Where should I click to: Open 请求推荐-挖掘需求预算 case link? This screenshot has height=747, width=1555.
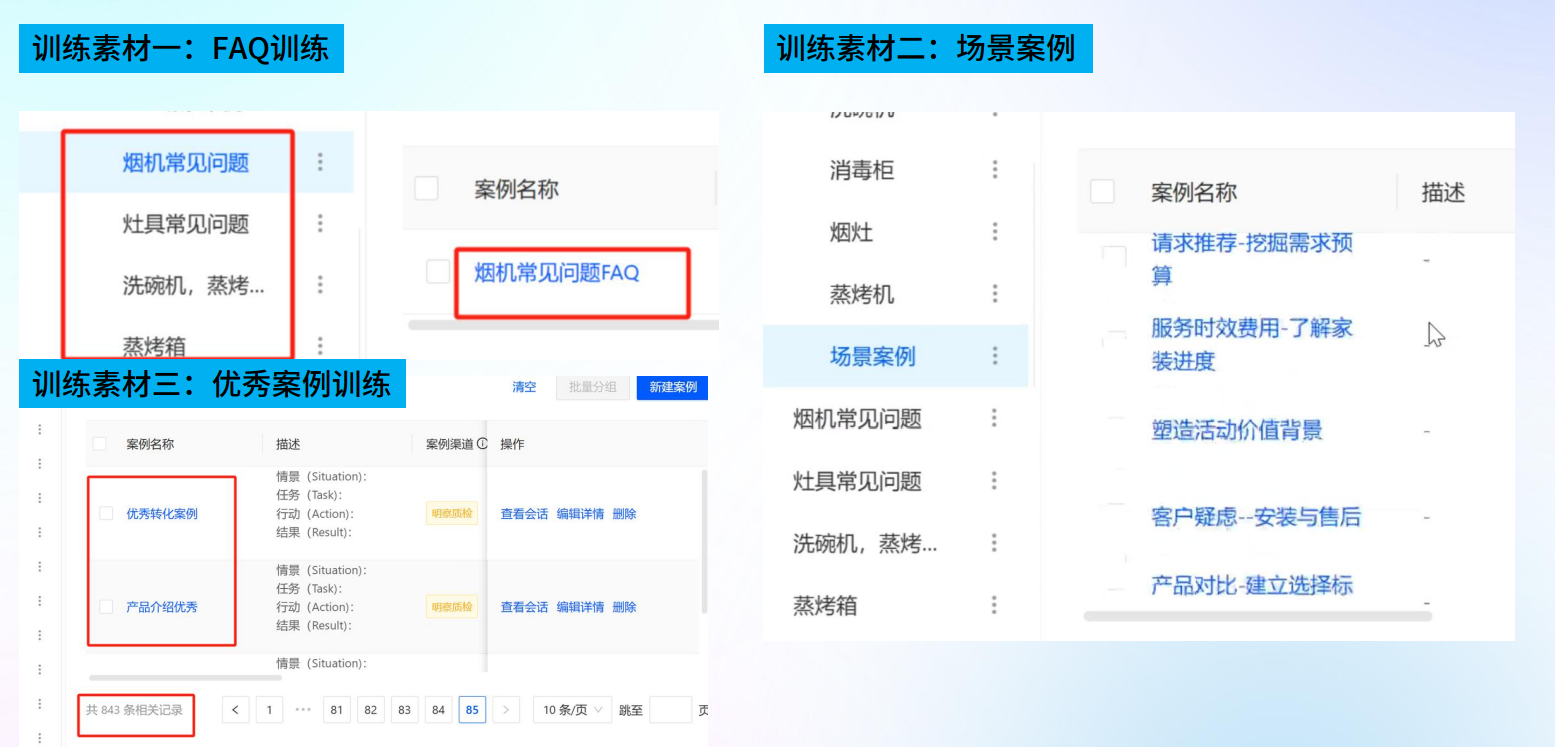coord(1252,258)
